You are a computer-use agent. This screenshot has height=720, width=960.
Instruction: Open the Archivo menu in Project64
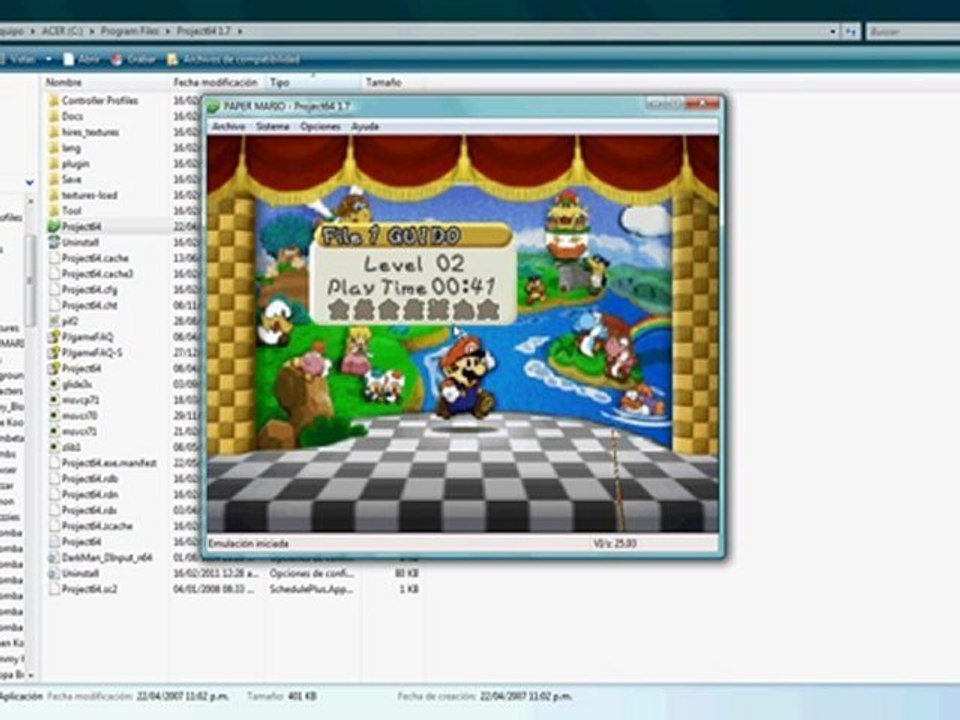(x=228, y=126)
